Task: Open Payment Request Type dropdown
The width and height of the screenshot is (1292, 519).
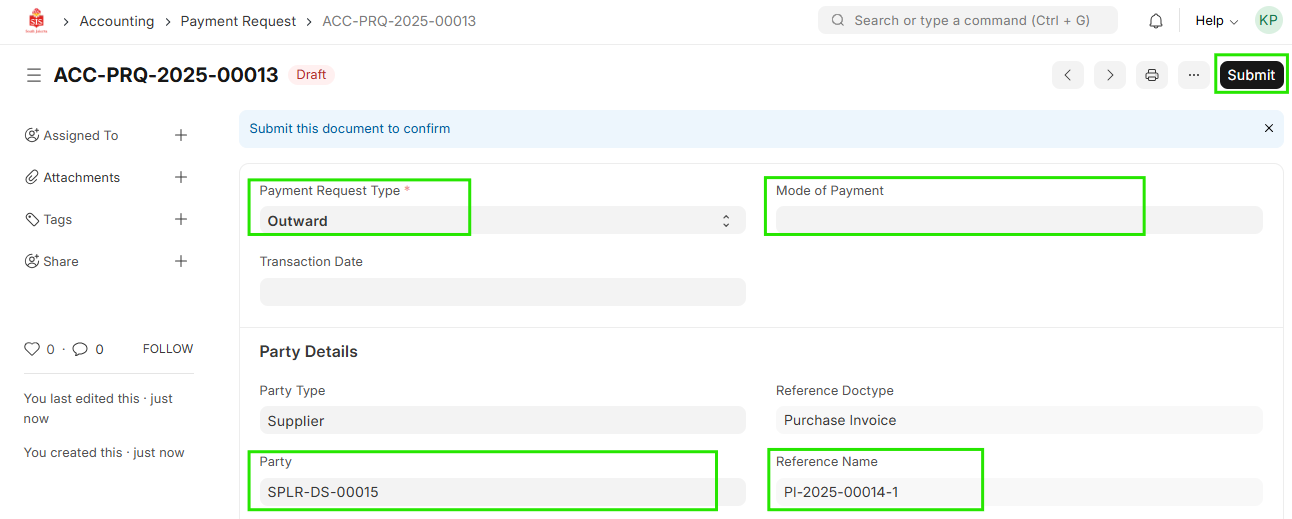Action: pos(502,221)
